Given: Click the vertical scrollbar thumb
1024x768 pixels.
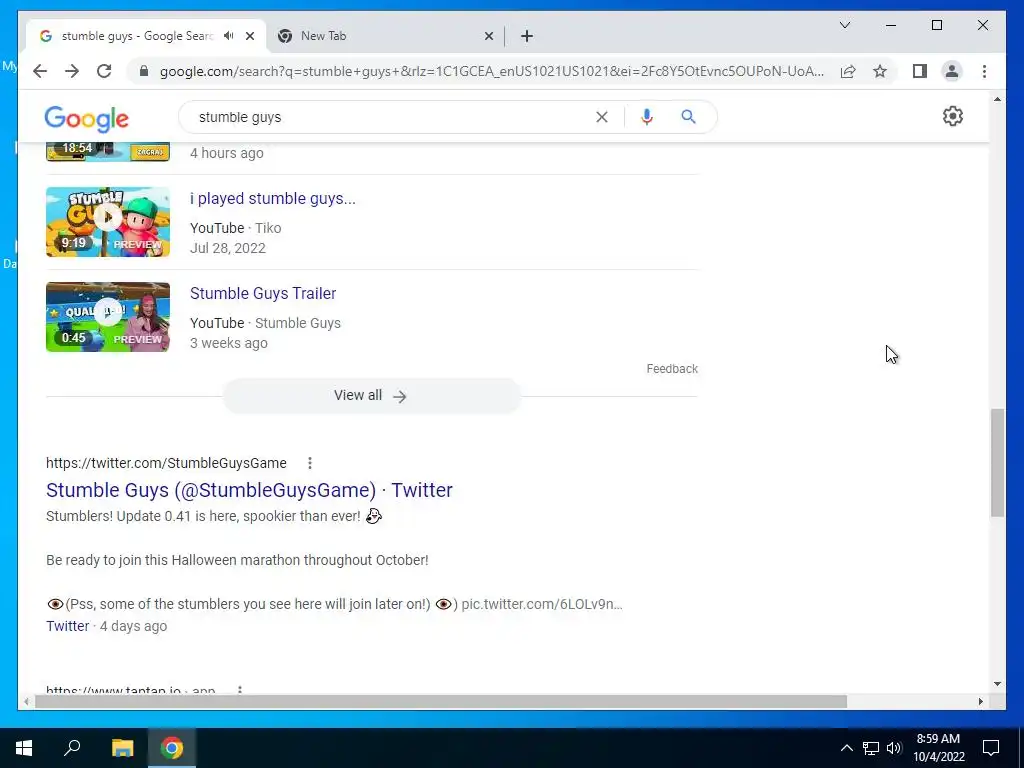Looking at the screenshot, I should click(x=997, y=463).
